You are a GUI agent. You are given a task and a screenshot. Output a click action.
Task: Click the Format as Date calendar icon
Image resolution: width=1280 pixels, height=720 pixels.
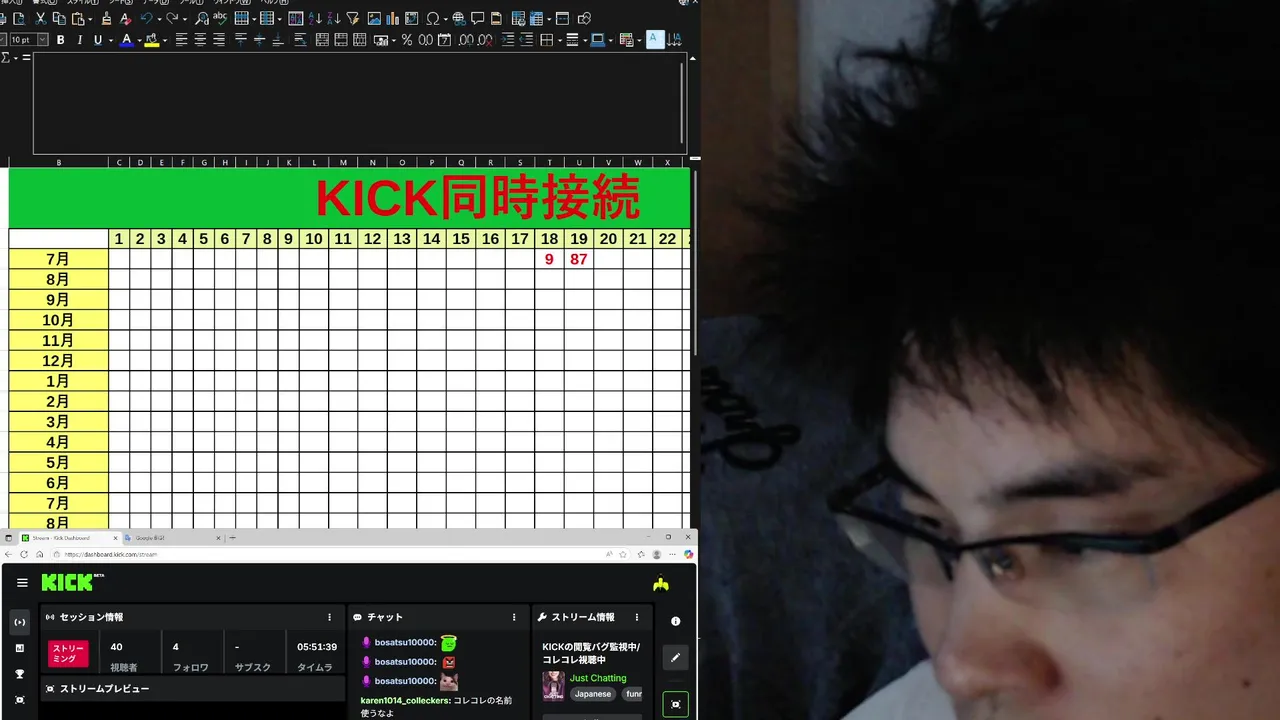(x=444, y=40)
